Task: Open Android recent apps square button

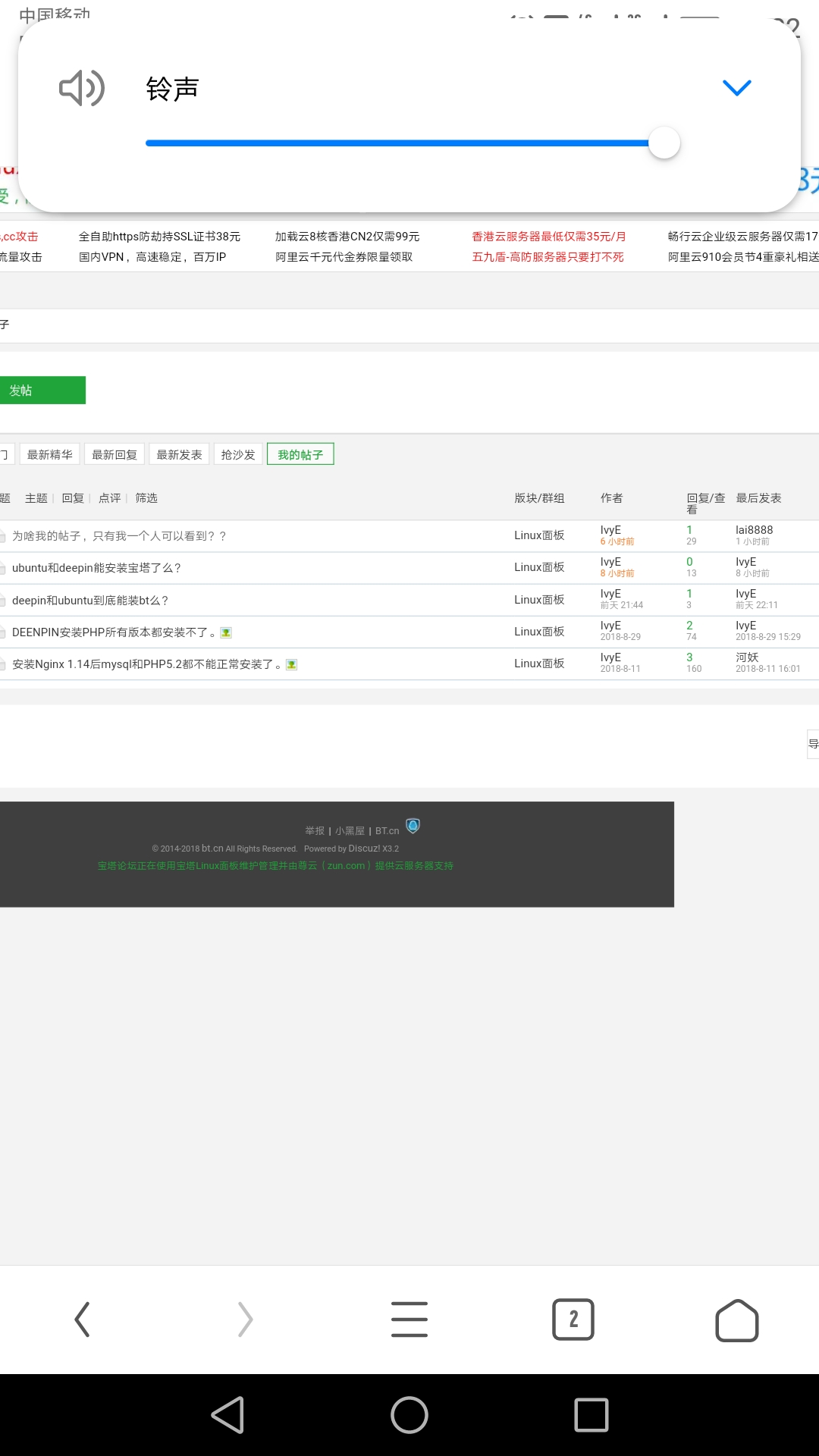Action: 591,1415
